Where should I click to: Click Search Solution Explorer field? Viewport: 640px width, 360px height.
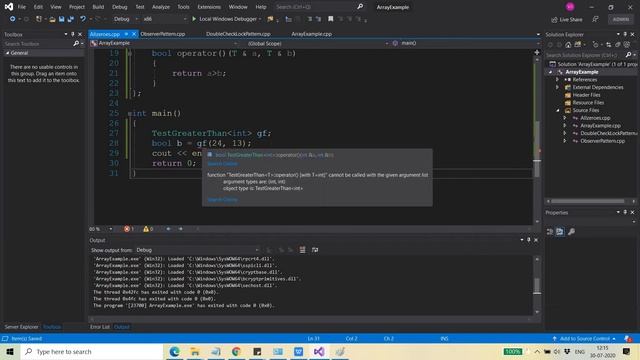point(584,55)
